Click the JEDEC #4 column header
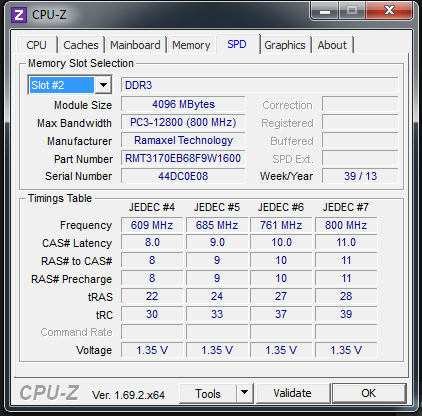 tap(152, 207)
